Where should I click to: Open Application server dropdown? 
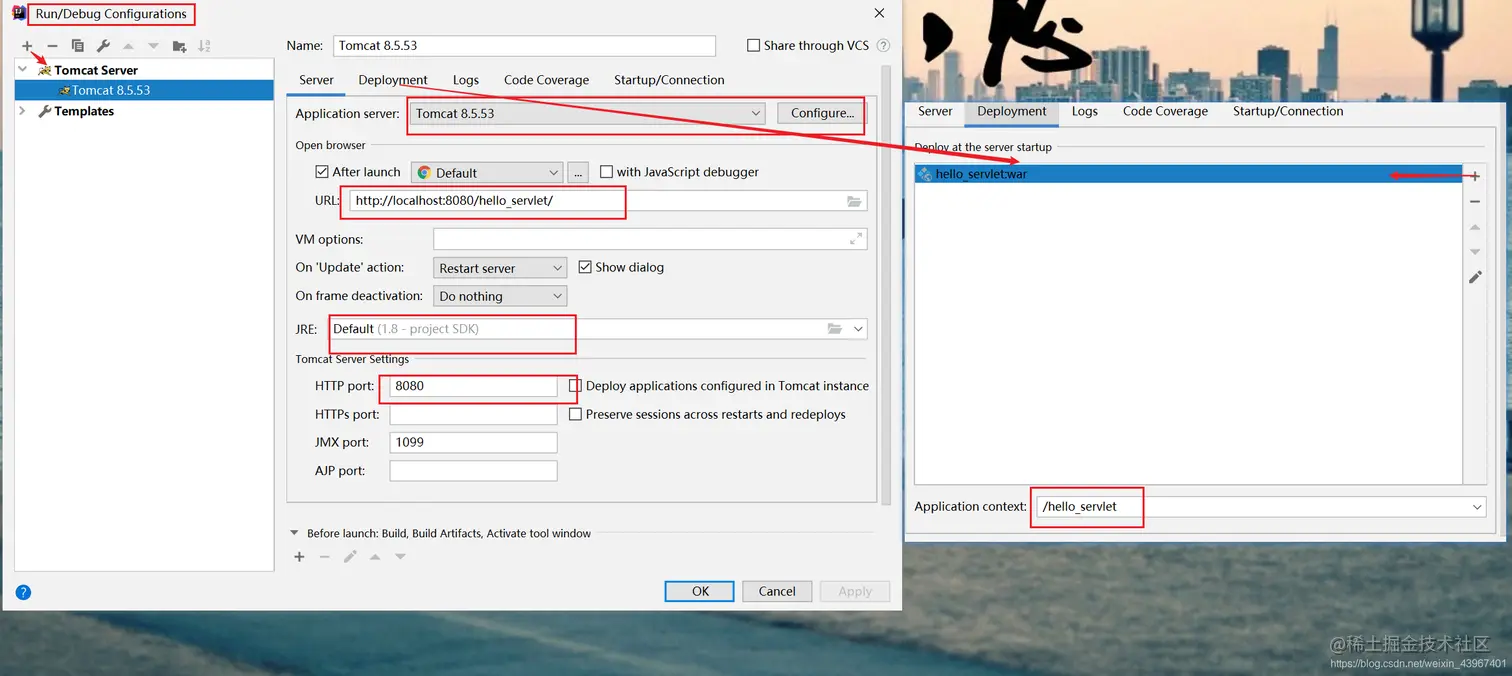tap(587, 113)
